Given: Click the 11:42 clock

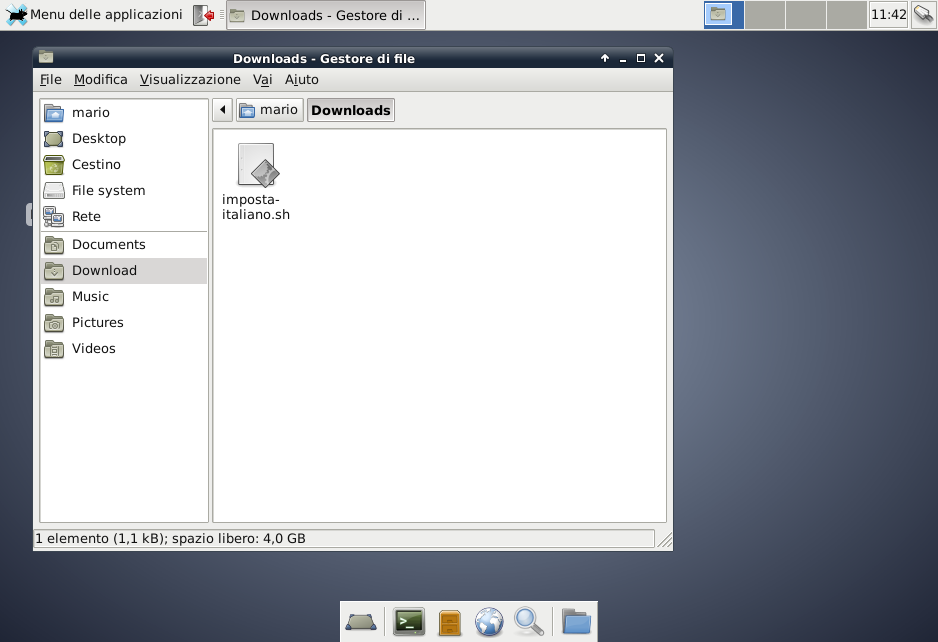Looking at the screenshot, I should pos(888,14).
